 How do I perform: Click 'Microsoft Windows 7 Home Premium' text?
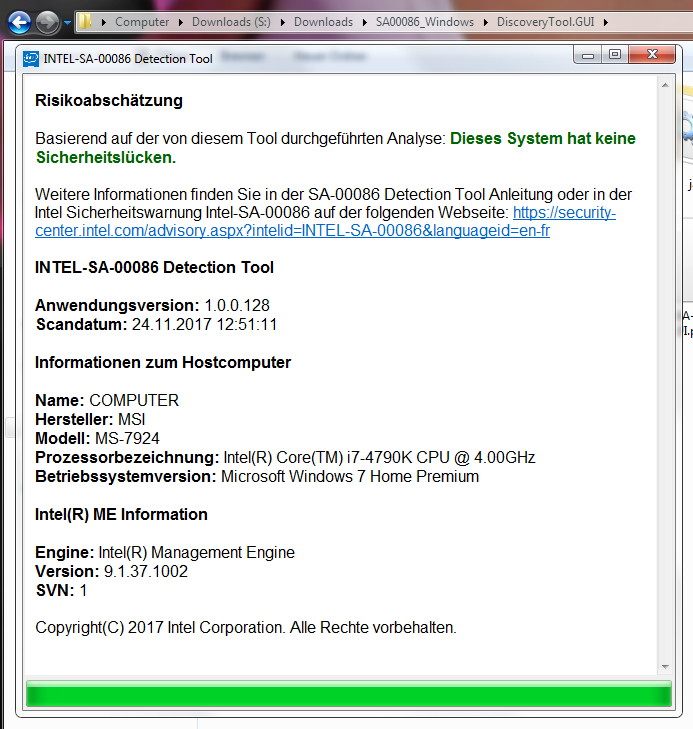(350, 477)
